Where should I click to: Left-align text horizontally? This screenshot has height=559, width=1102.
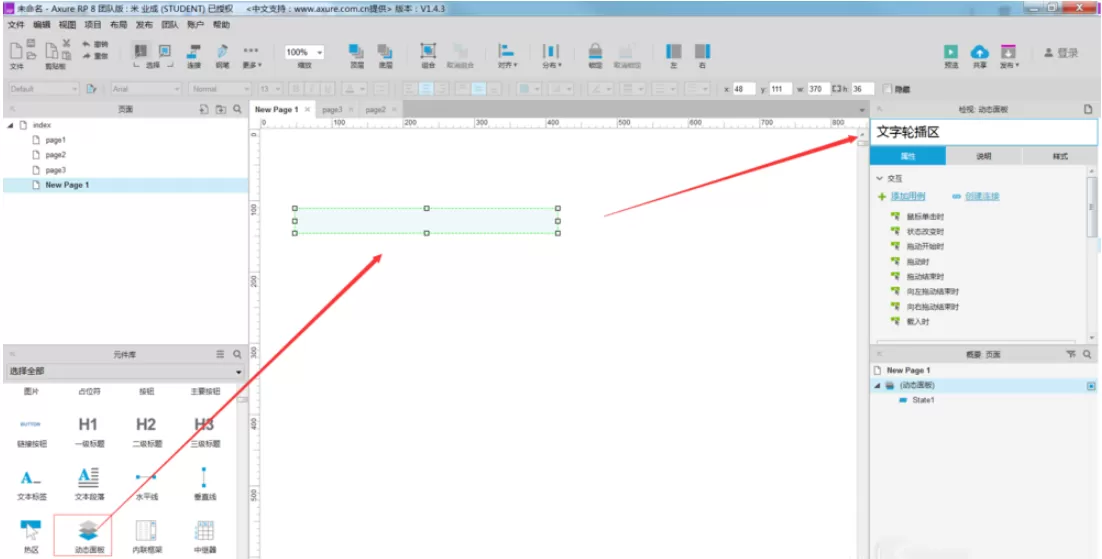coord(410,89)
